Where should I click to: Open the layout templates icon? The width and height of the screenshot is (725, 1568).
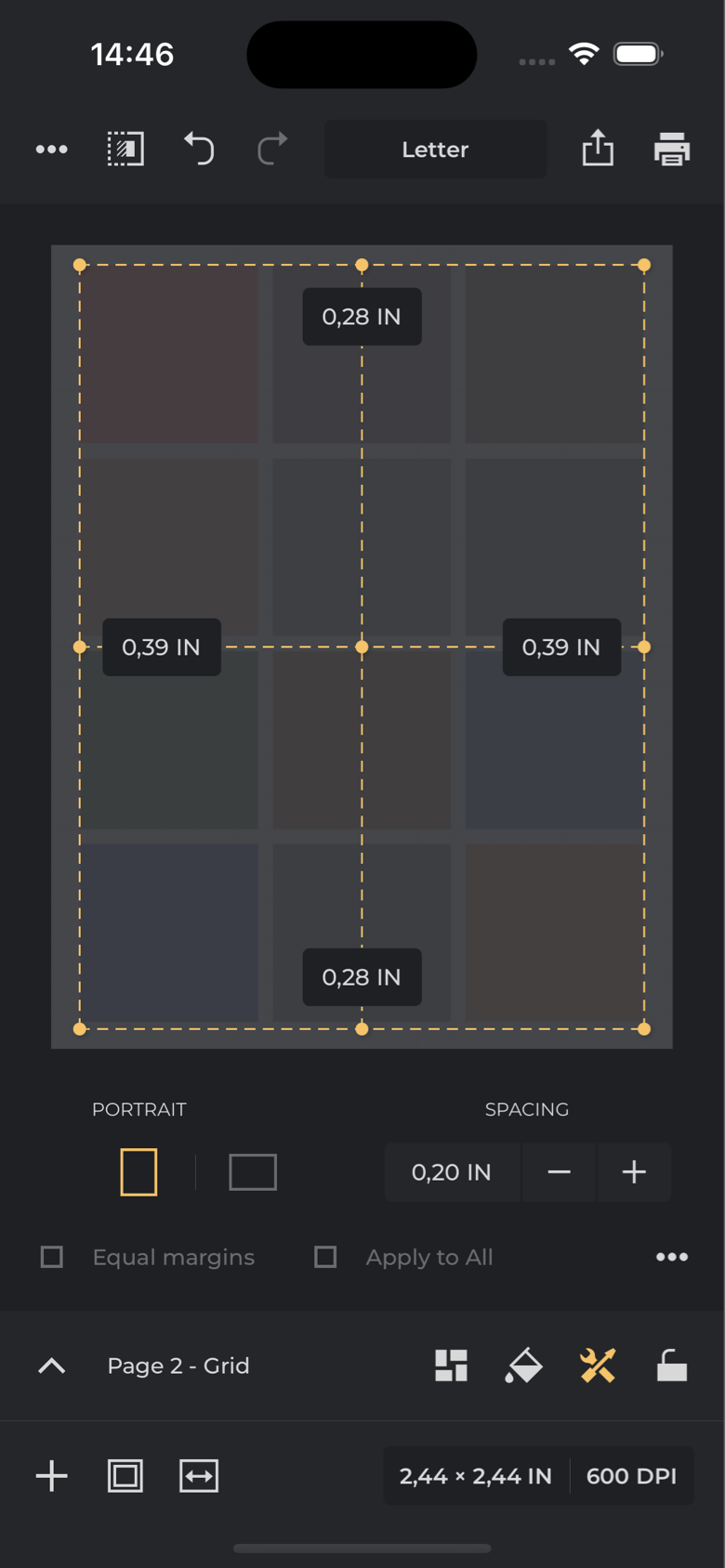pyautogui.click(x=451, y=1365)
